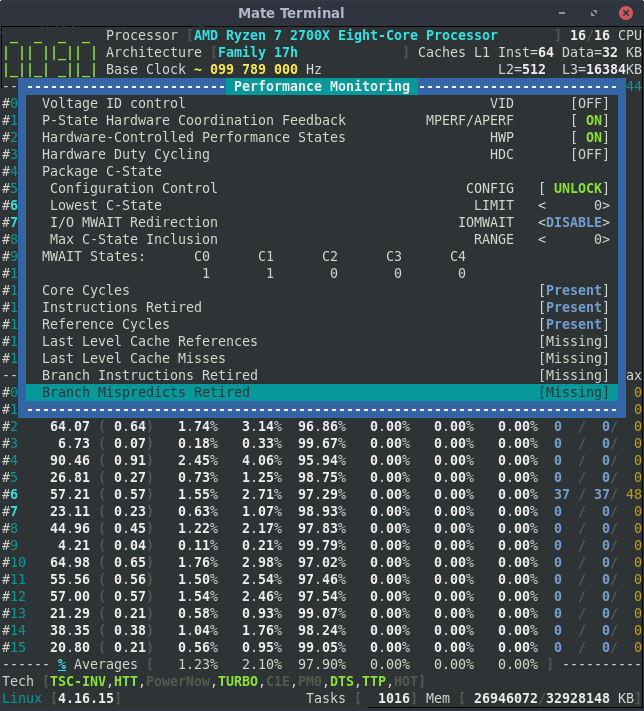Change Lowest C-State LIMIT value
Image resolution: width=644 pixels, height=711 pixels.
coord(574,205)
